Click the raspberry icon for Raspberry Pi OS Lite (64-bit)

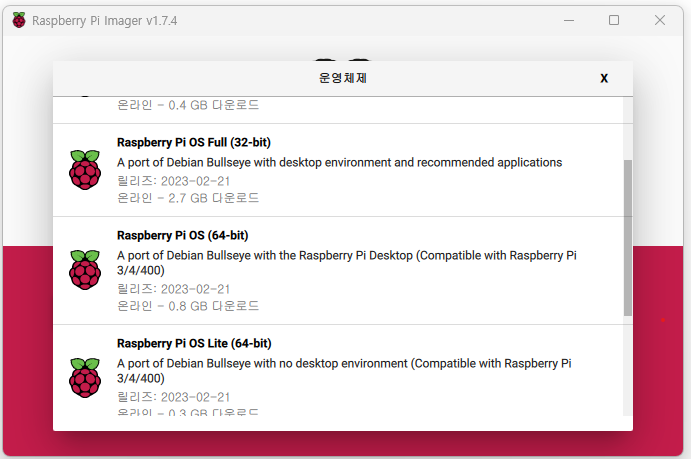(x=85, y=378)
